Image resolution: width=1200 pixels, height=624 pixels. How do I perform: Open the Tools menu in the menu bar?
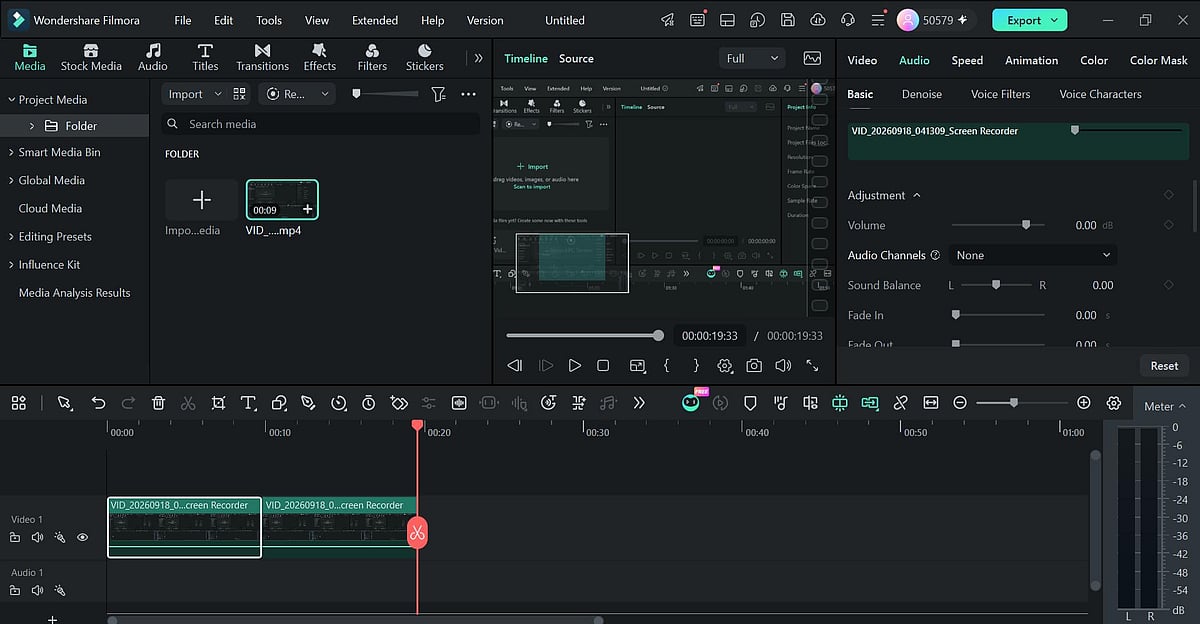(269, 20)
